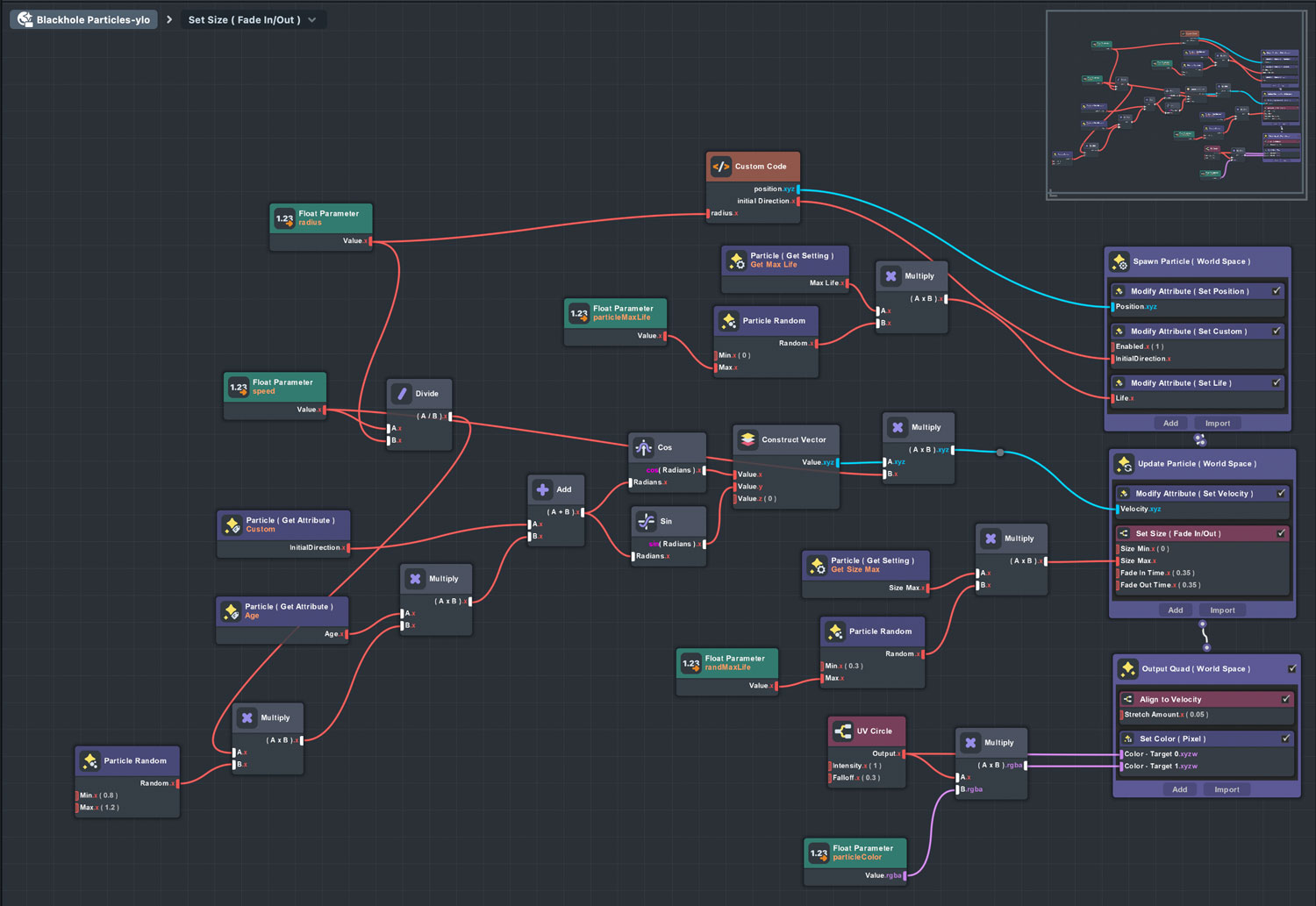Toggle the Output Quad block checkbox
The height and width of the screenshot is (906, 1316).
click(1292, 668)
